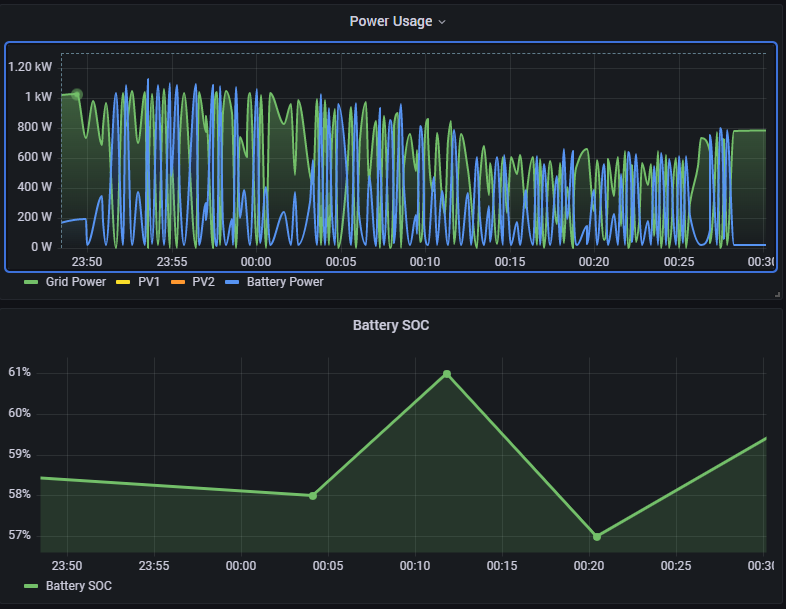Toggle Battery Power series in legend
The image size is (786, 609).
coord(285,282)
